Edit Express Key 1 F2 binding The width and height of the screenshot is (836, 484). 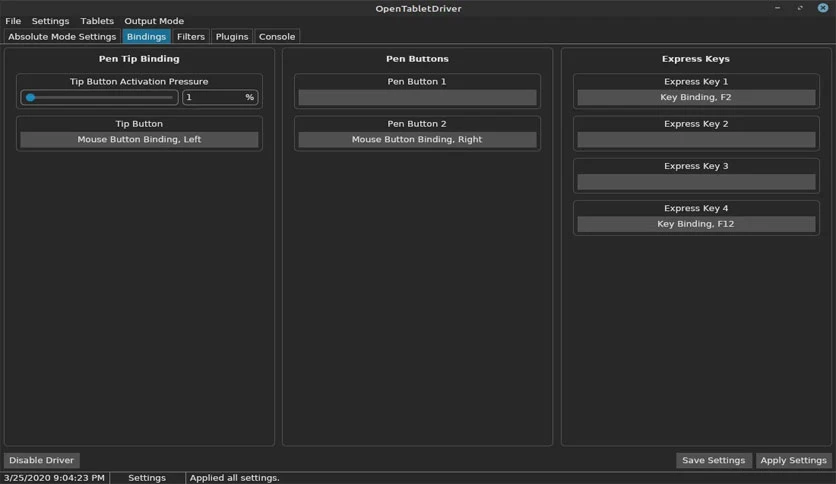pyautogui.click(x=696, y=98)
